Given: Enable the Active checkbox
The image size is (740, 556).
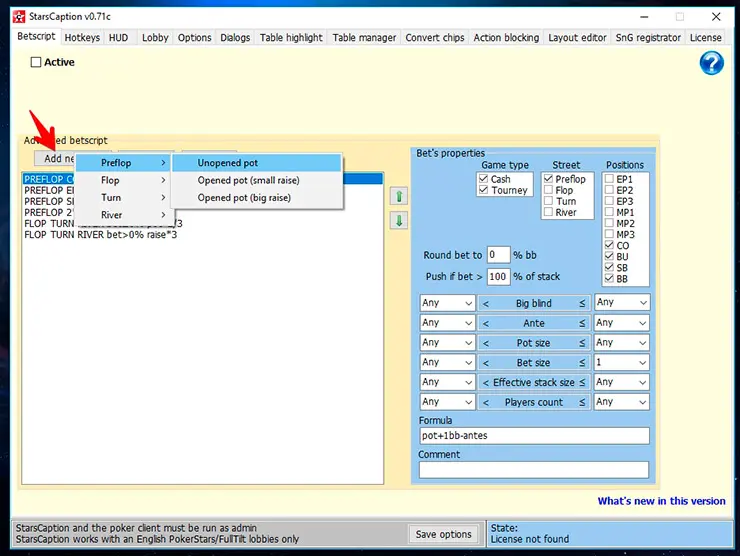Looking at the screenshot, I should pyautogui.click(x=37, y=62).
